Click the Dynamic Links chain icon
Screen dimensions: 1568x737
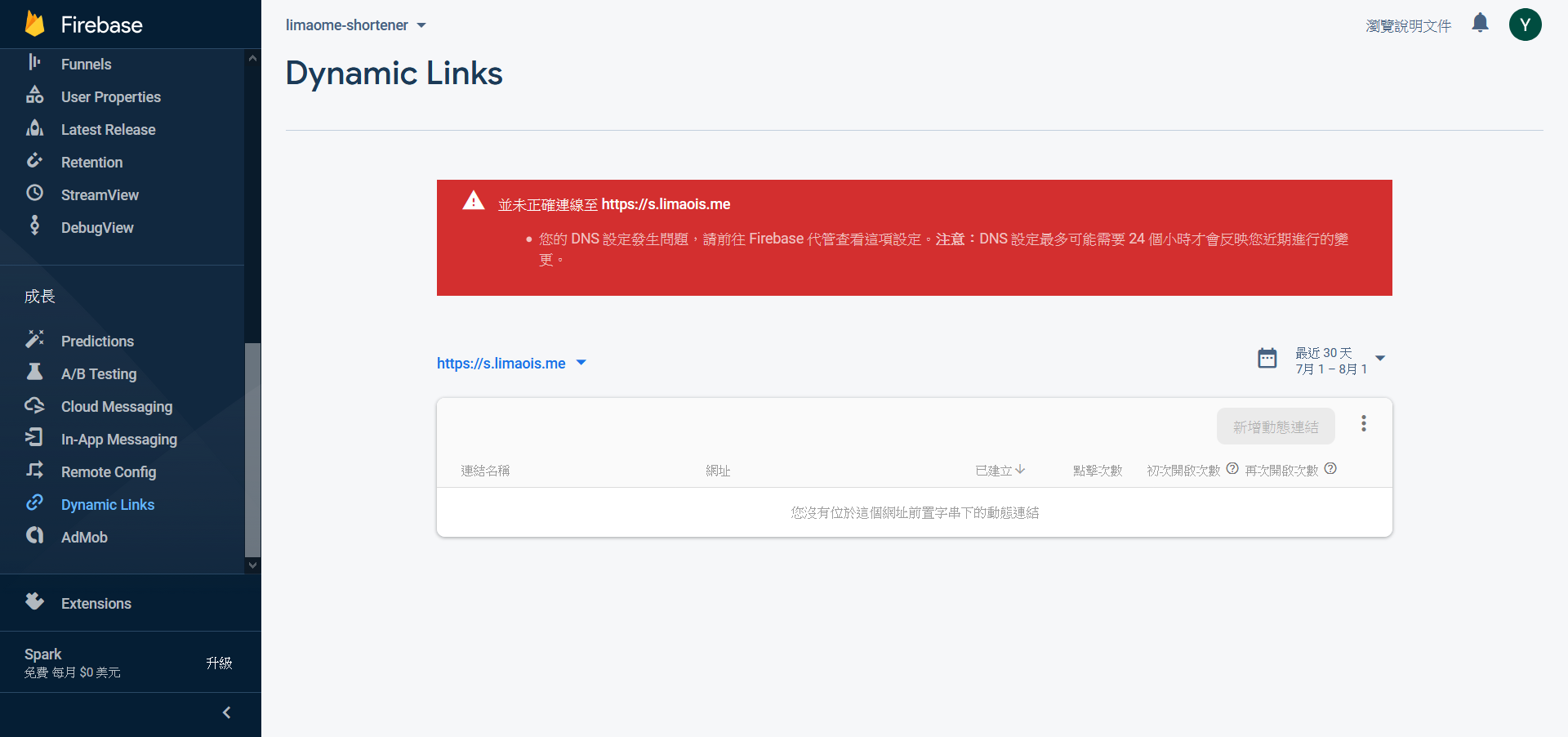click(34, 502)
